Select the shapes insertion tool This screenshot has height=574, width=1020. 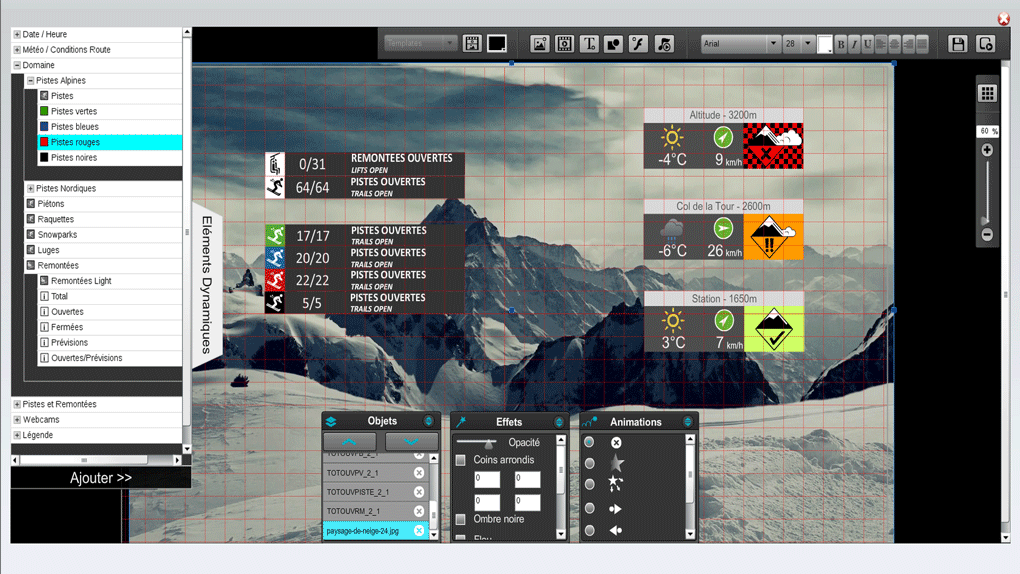[x=613, y=44]
